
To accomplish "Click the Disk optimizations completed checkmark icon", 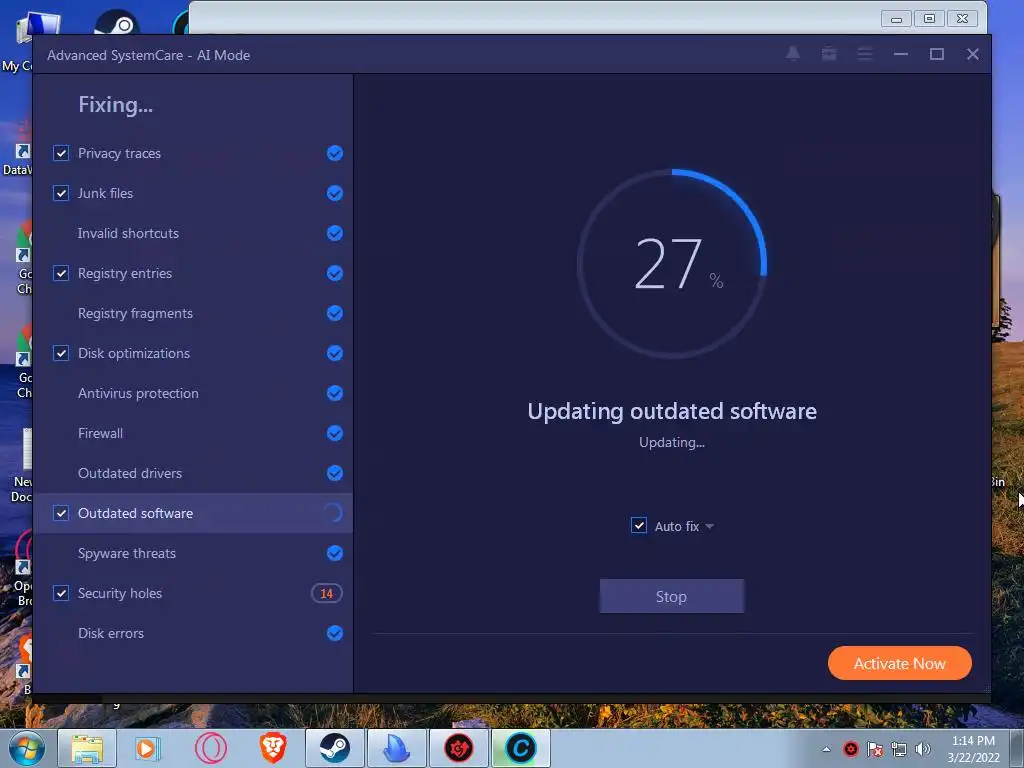I will 334,353.
